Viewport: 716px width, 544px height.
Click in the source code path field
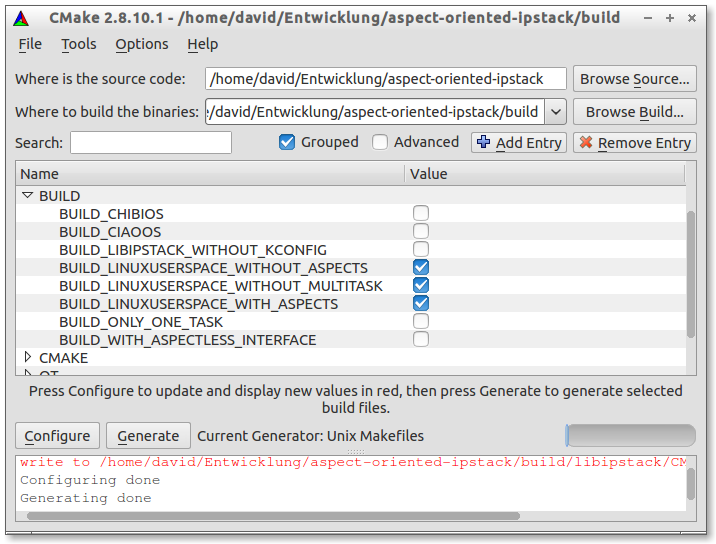click(x=385, y=79)
